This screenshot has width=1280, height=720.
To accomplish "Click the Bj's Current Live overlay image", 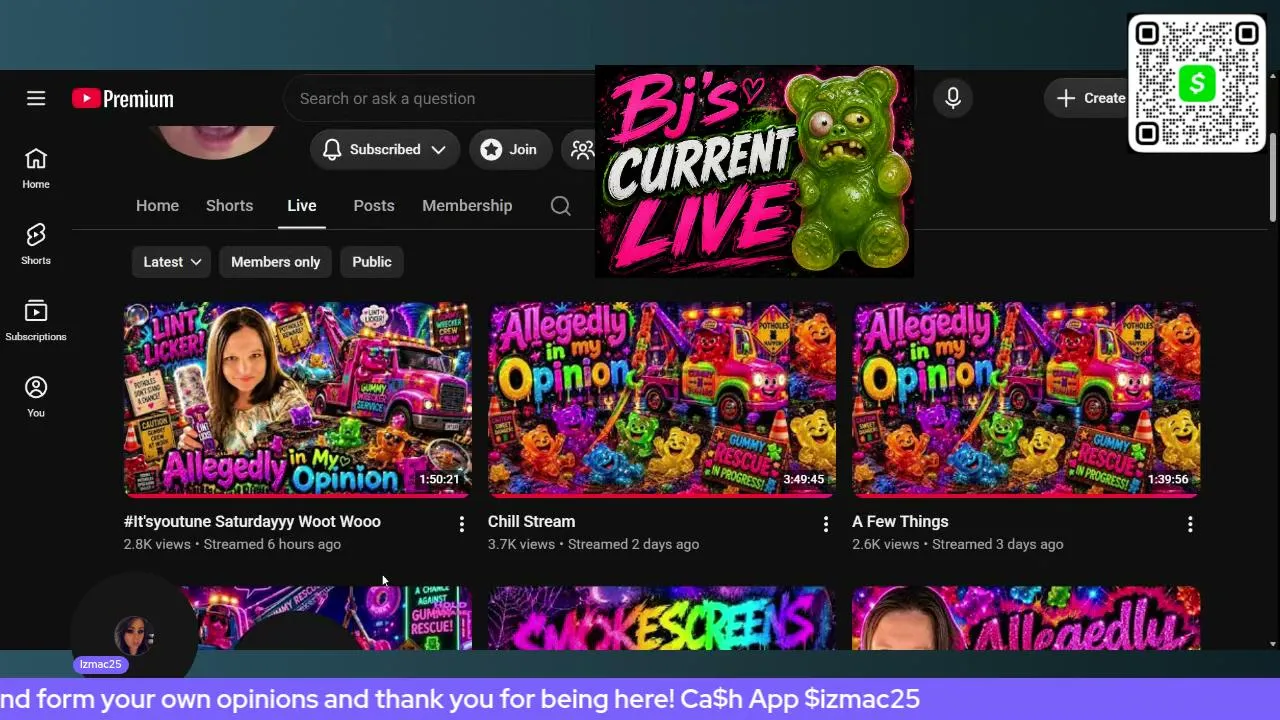I will click(x=754, y=171).
